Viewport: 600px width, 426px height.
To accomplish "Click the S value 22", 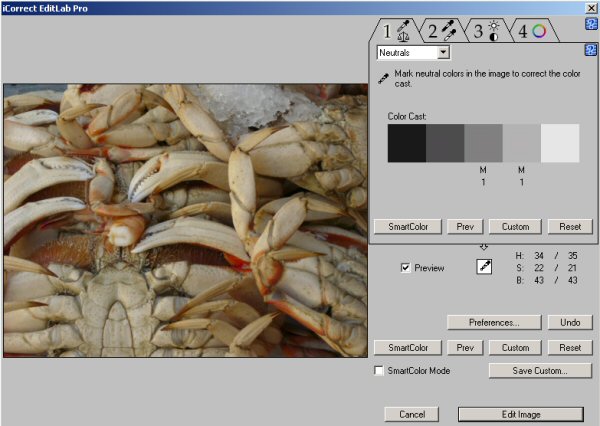I will click(x=539, y=268).
